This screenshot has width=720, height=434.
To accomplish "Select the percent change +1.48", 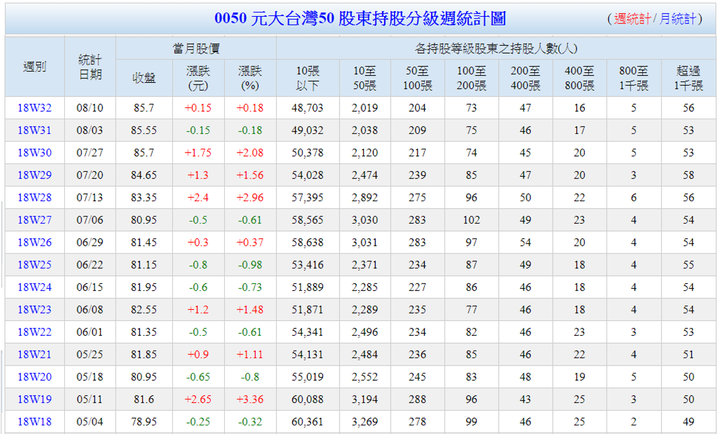I will pyautogui.click(x=250, y=310).
